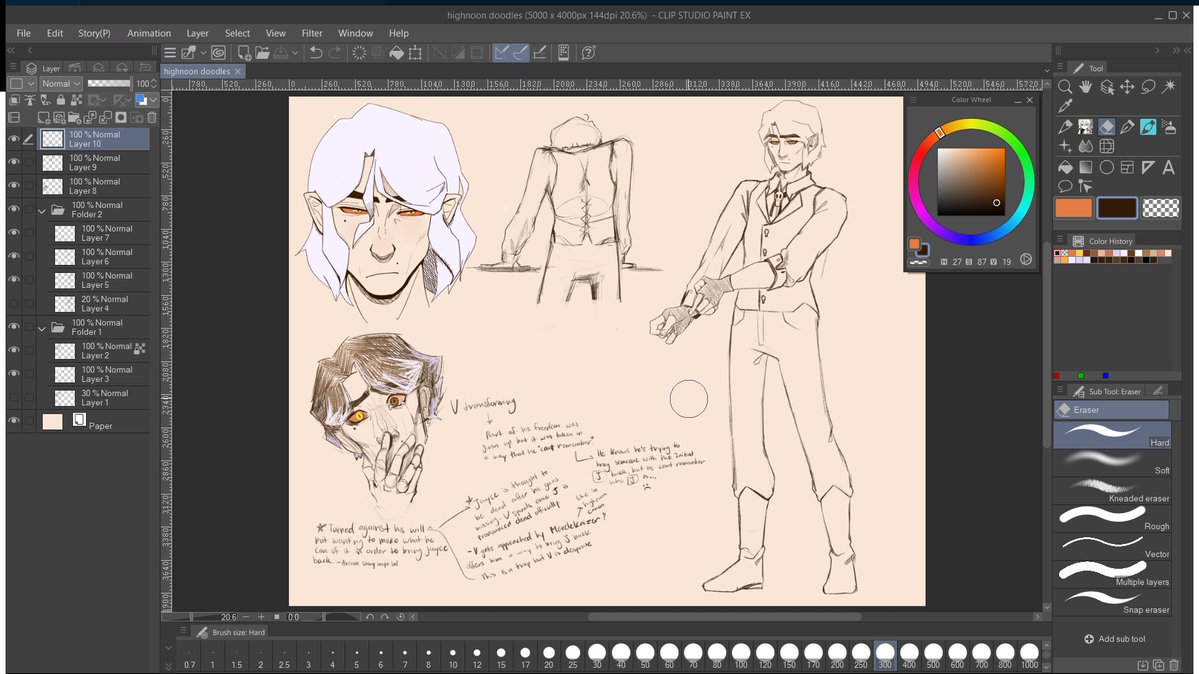Click the Undo arrow in command bar
Image resolution: width=1199 pixels, height=674 pixels.
[315, 53]
